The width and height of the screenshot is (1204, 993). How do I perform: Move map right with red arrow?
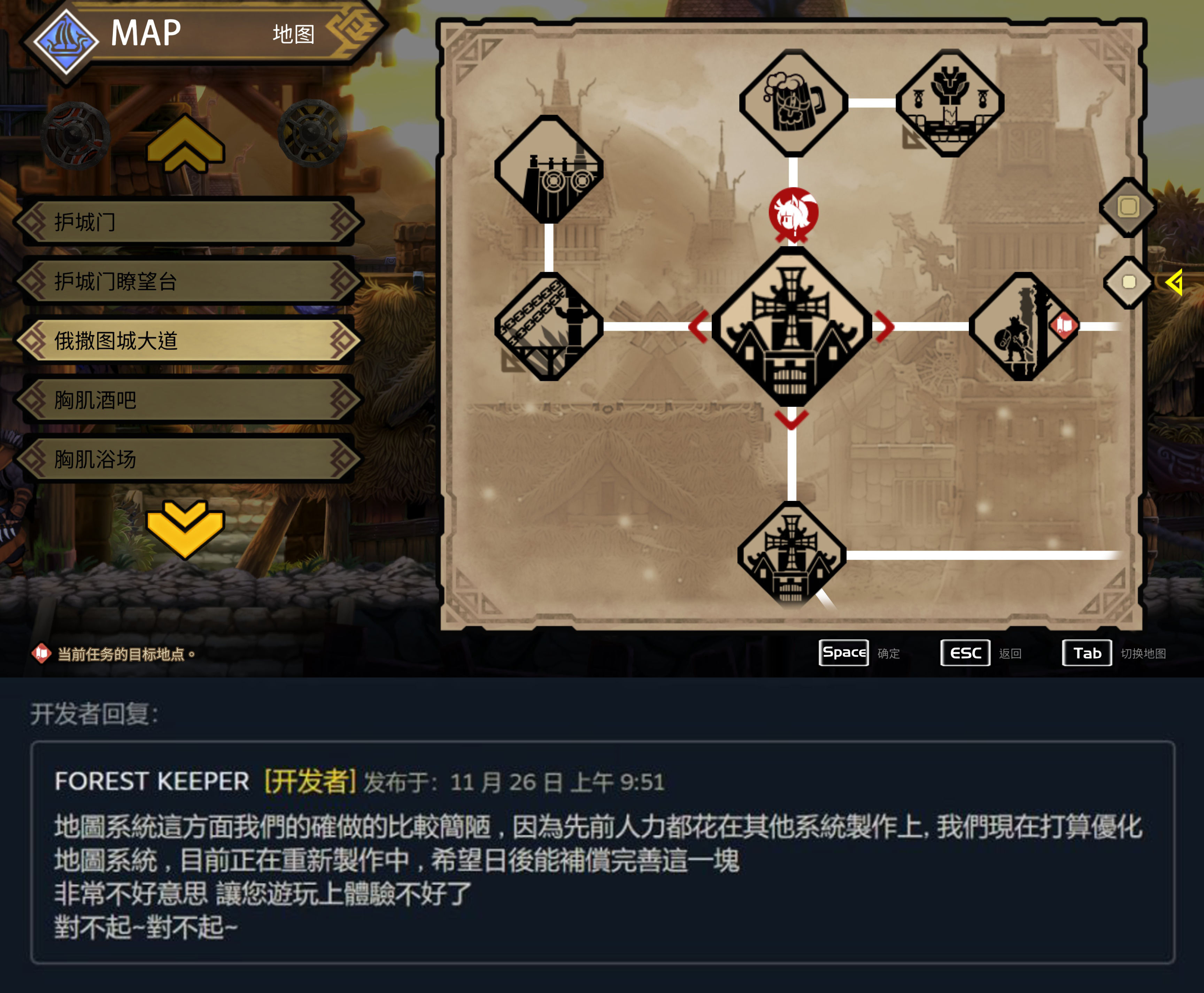click(x=884, y=327)
